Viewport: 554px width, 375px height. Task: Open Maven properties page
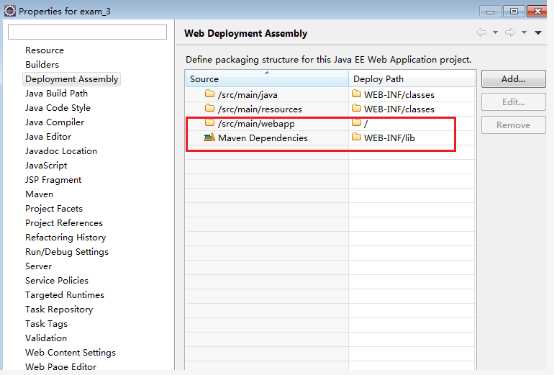[x=39, y=194]
